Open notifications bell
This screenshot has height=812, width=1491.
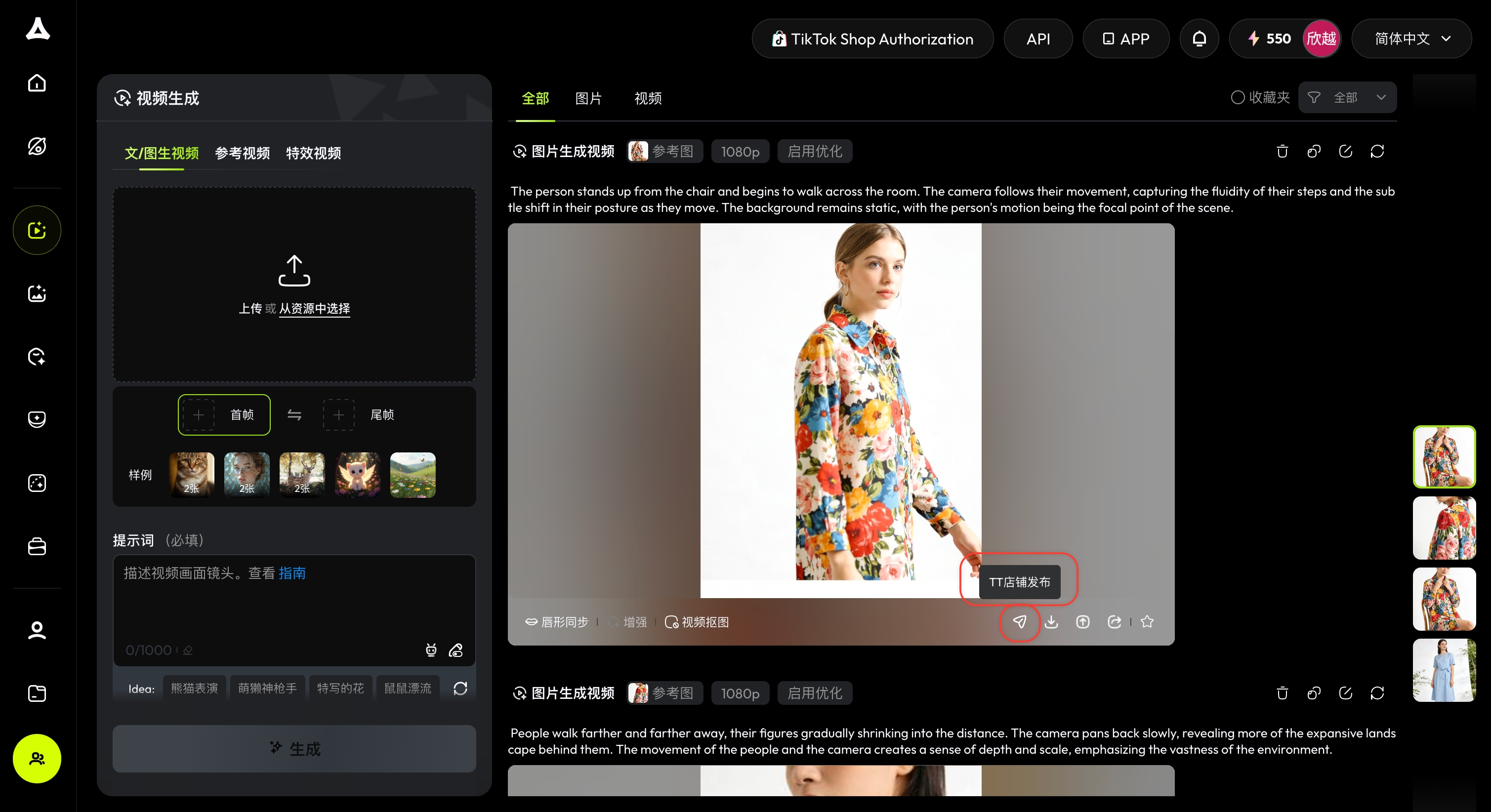[x=1200, y=39]
